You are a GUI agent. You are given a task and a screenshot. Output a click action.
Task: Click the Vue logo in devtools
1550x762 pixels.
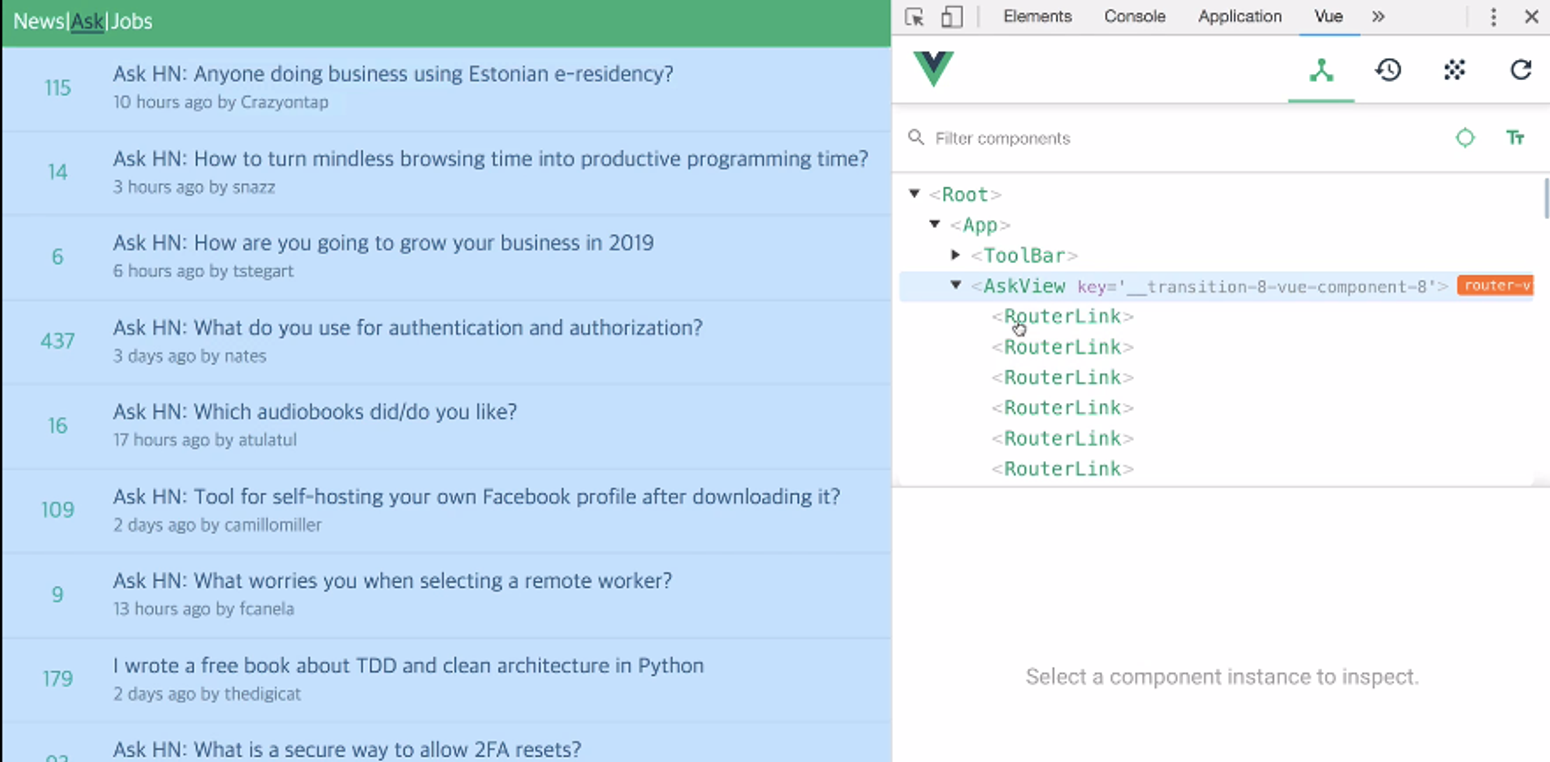[933, 69]
